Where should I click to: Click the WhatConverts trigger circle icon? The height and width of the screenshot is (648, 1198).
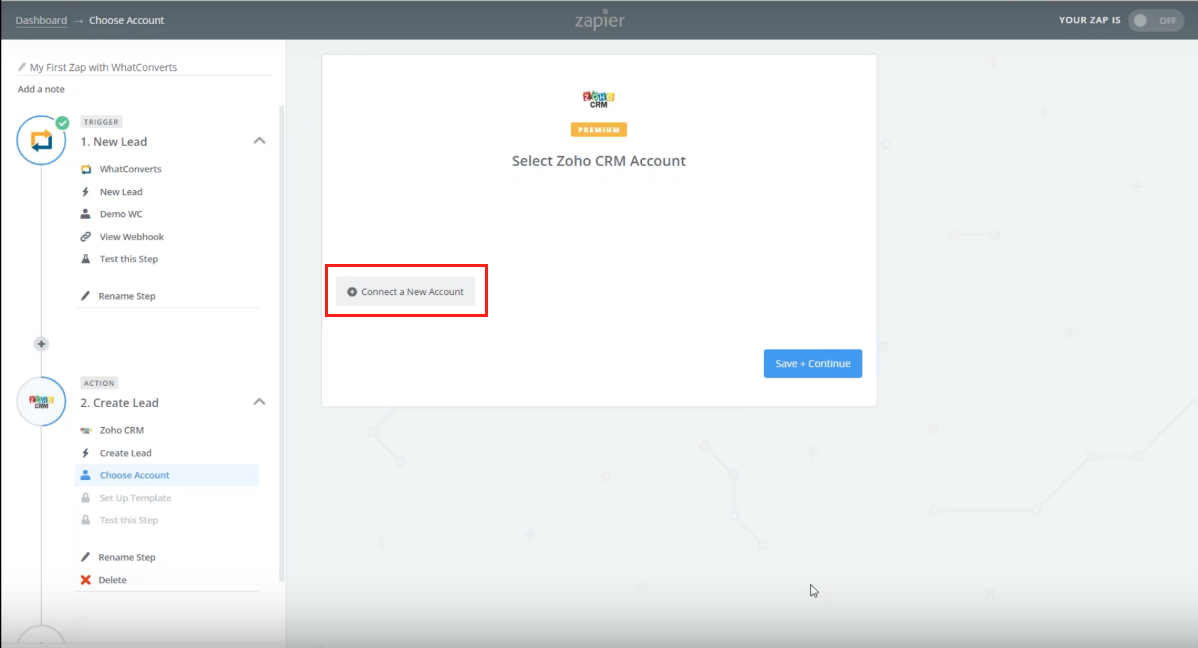point(41,141)
